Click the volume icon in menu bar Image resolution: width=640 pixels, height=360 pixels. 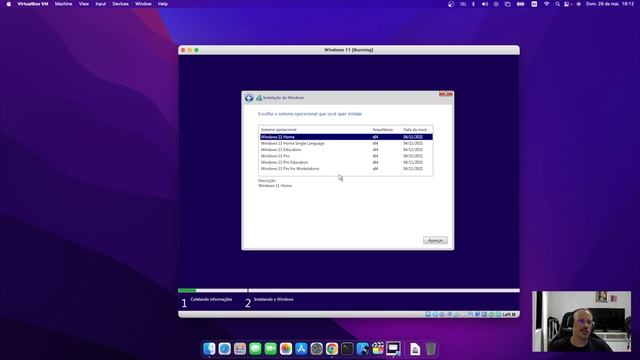click(x=484, y=4)
